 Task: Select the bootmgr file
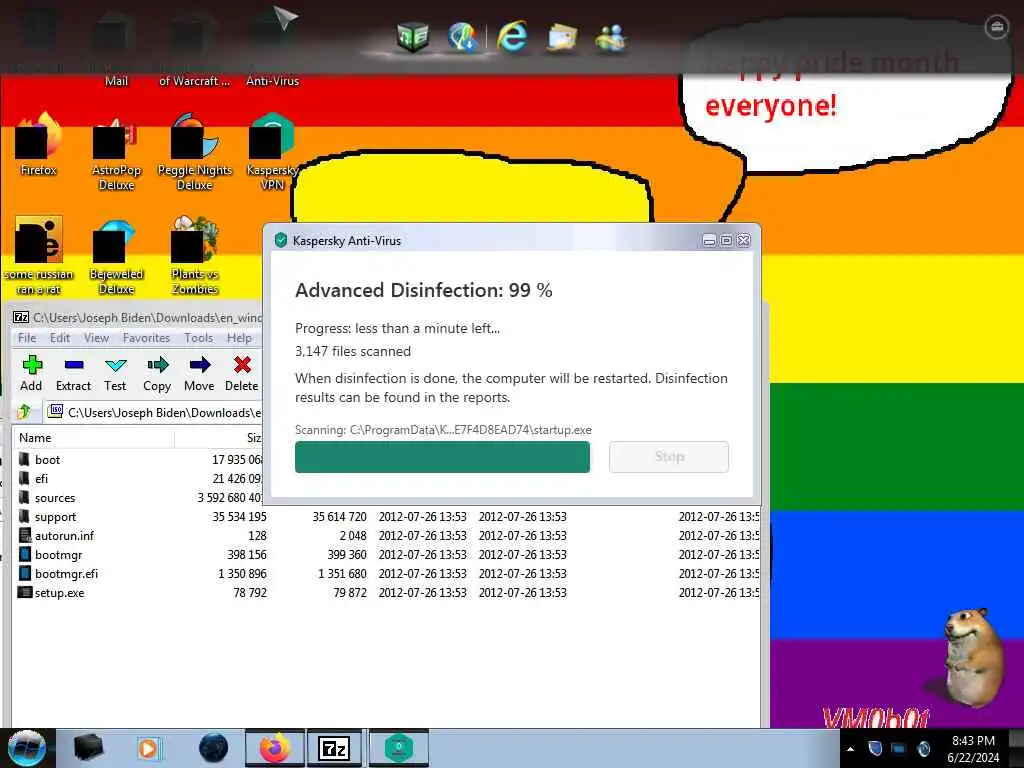coord(387,554)
